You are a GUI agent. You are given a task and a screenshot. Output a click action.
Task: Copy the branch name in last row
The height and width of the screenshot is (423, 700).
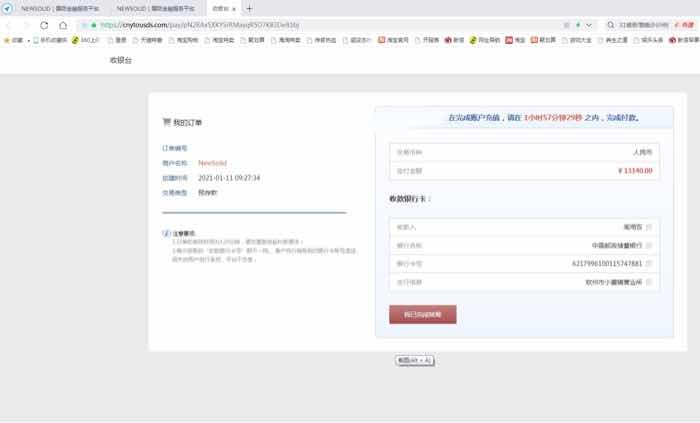649,282
